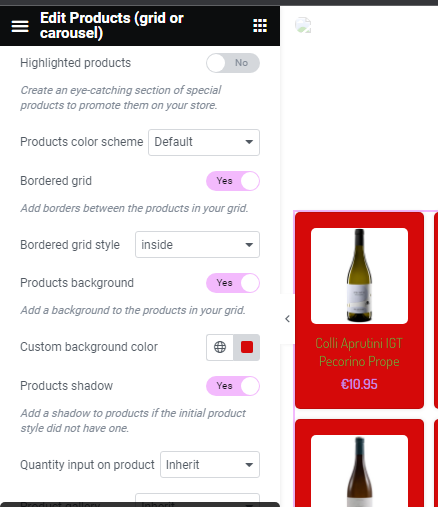Click the €10.95 product price
The width and height of the screenshot is (438, 507).
click(359, 384)
